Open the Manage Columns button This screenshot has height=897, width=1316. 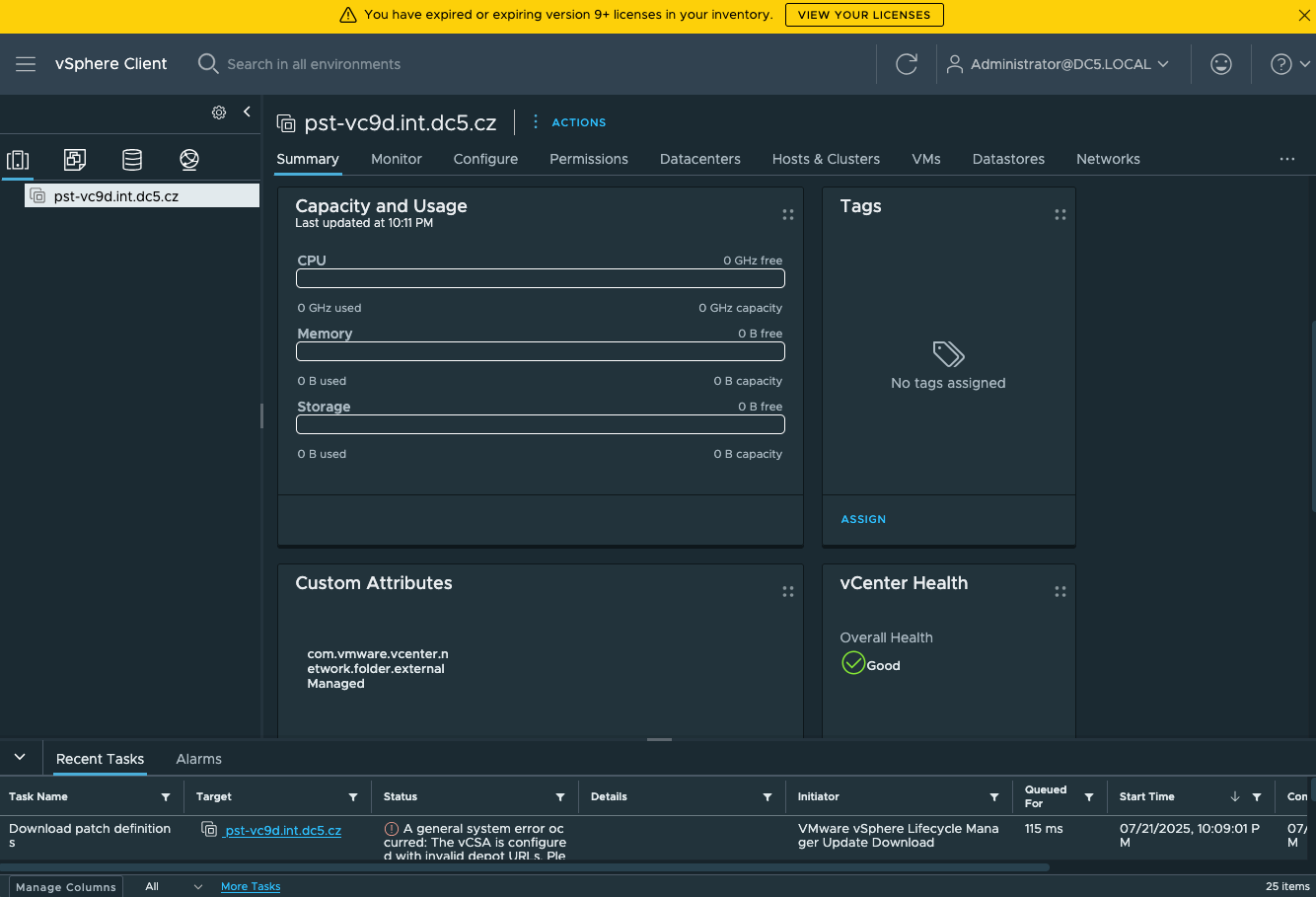pyautogui.click(x=66, y=887)
